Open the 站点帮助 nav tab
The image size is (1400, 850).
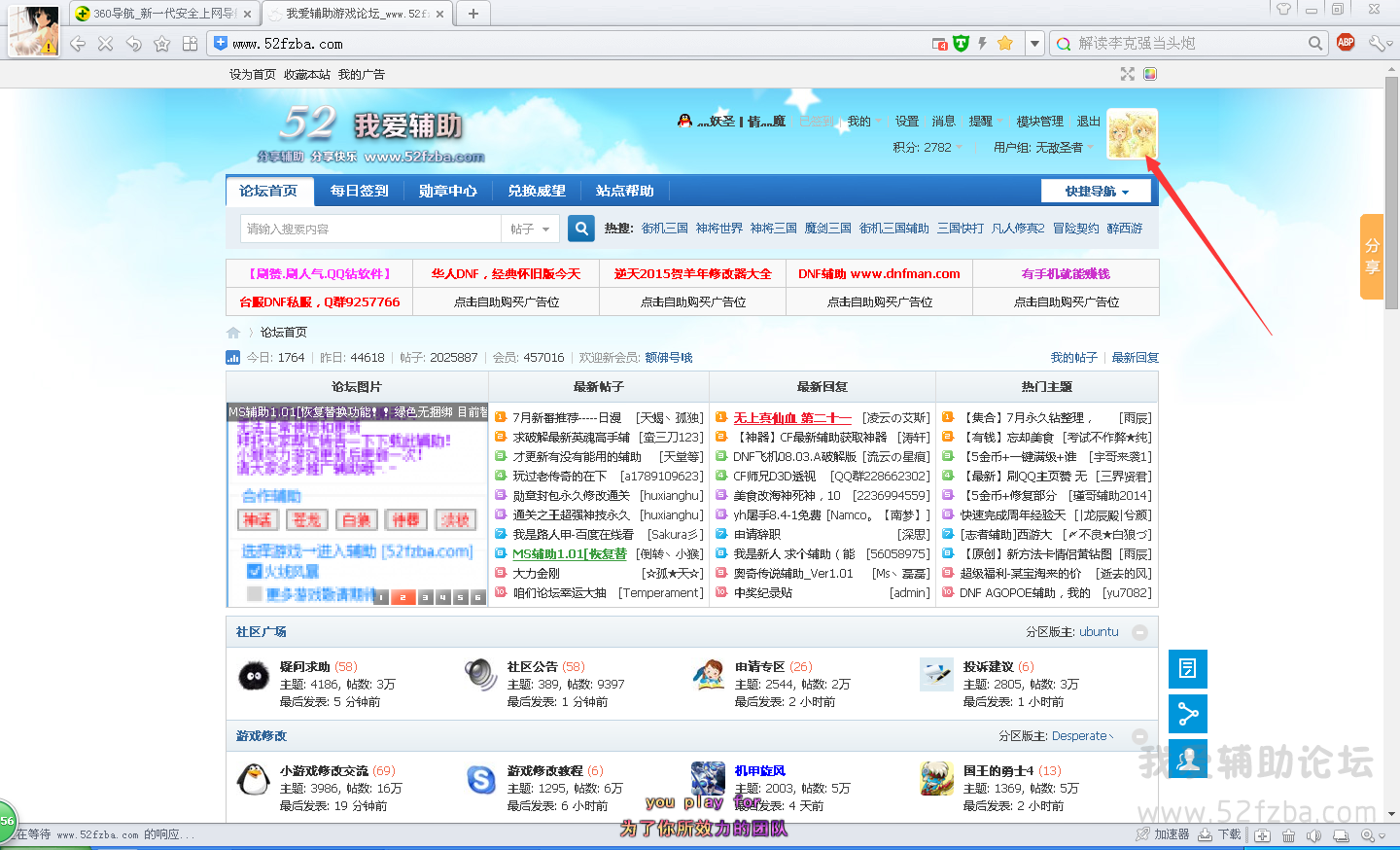[x=625, y=191]
